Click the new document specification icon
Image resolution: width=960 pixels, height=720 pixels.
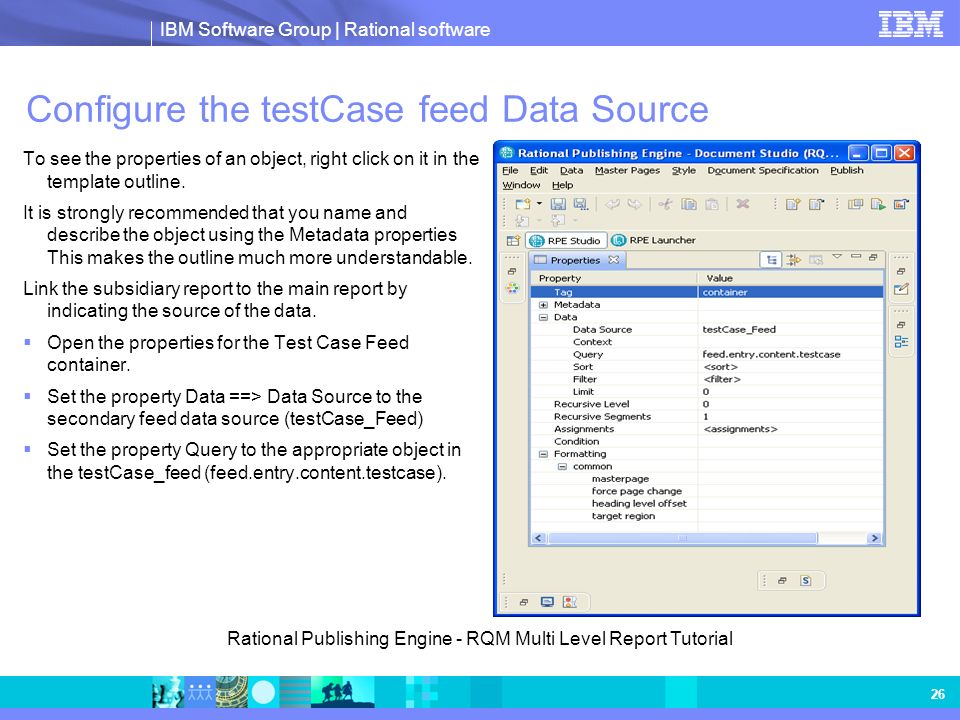click(x=793, y=204)
